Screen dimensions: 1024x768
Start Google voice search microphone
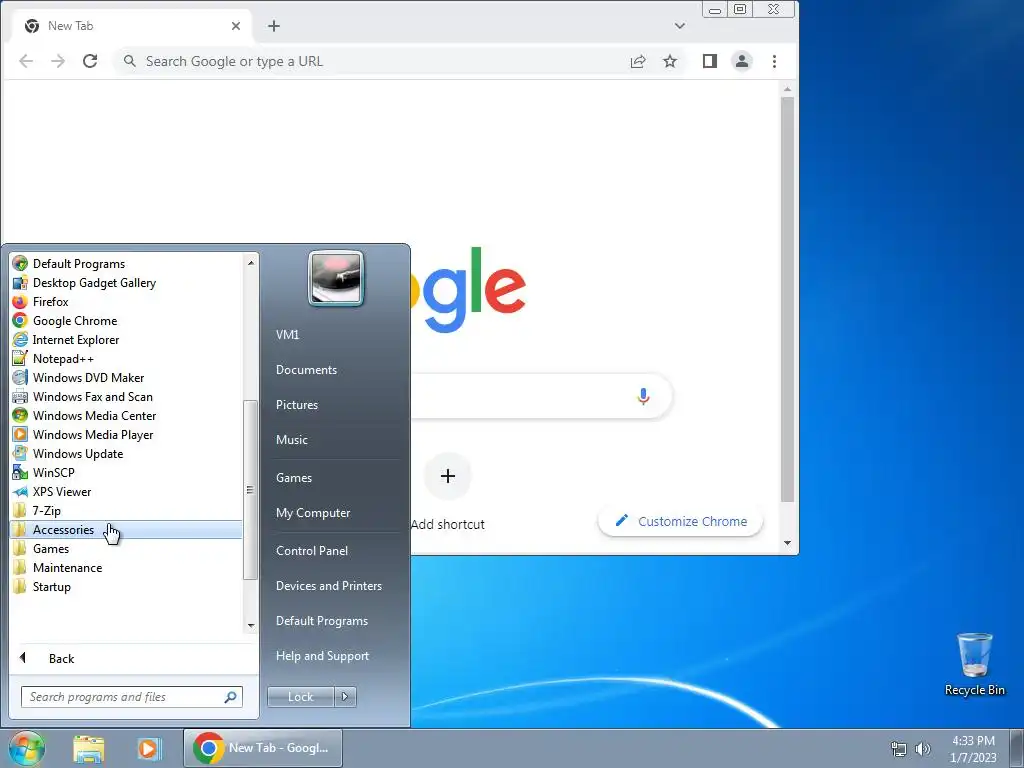(643, 396)
